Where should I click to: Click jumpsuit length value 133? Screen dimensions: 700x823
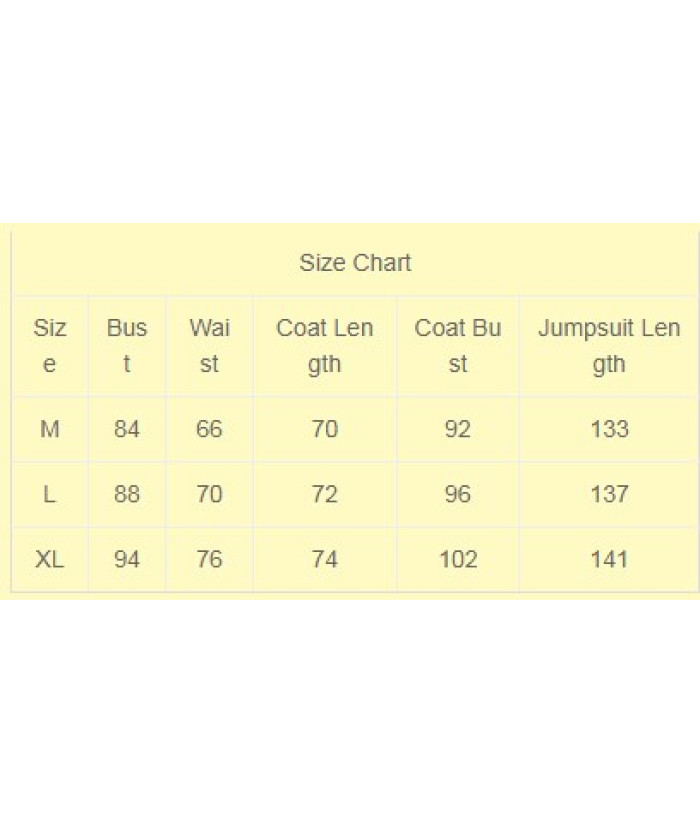[609, 429]
